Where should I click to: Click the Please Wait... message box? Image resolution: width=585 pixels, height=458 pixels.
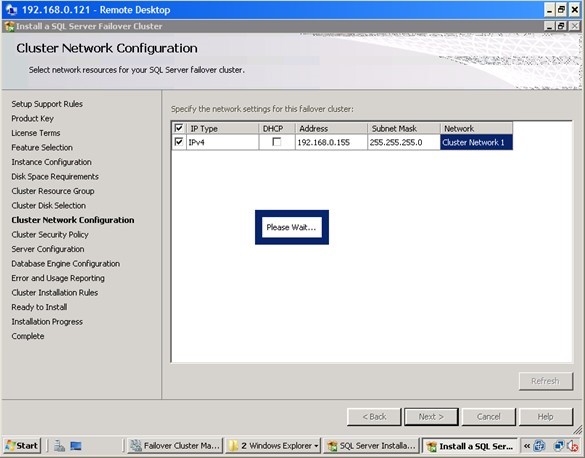point(292,227)
